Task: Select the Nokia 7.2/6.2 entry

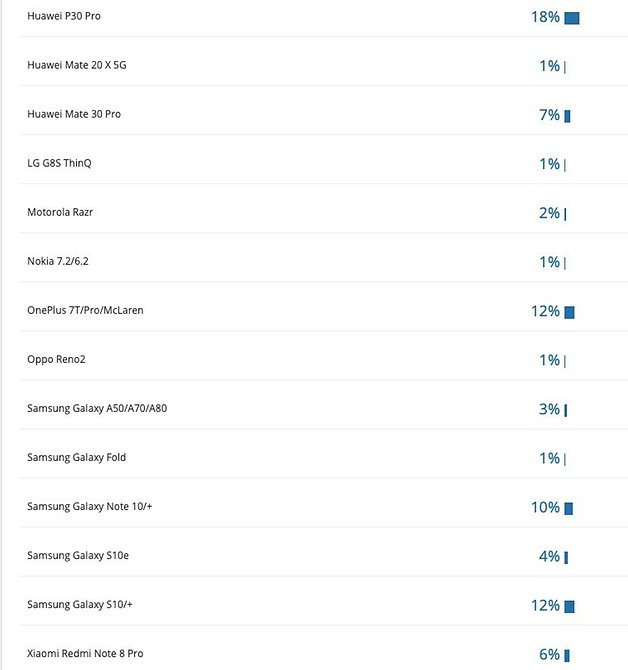Action: coord(58,262)
